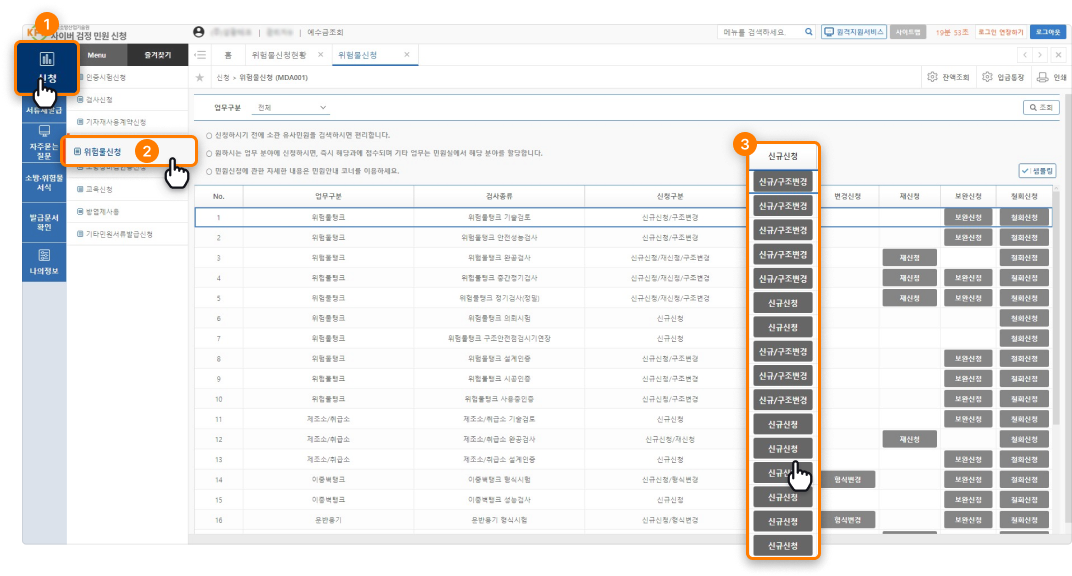Screen dimensions: 1072x576
Task: Toggle the 샘플링 check button
Action: [x=1038, y=171]
